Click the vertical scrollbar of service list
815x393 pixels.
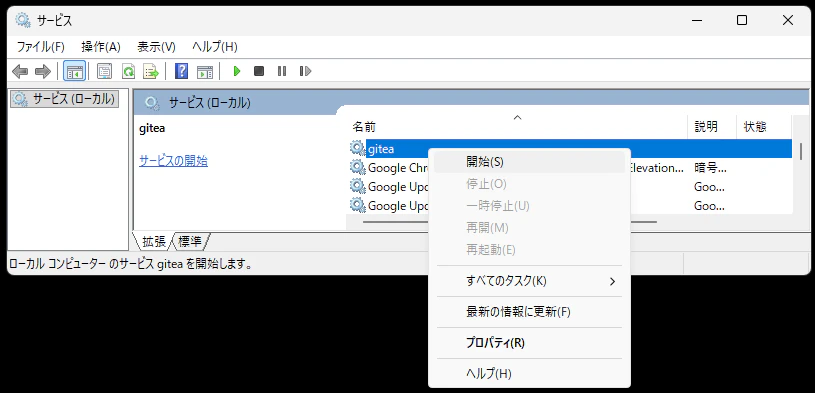[800, 151]
